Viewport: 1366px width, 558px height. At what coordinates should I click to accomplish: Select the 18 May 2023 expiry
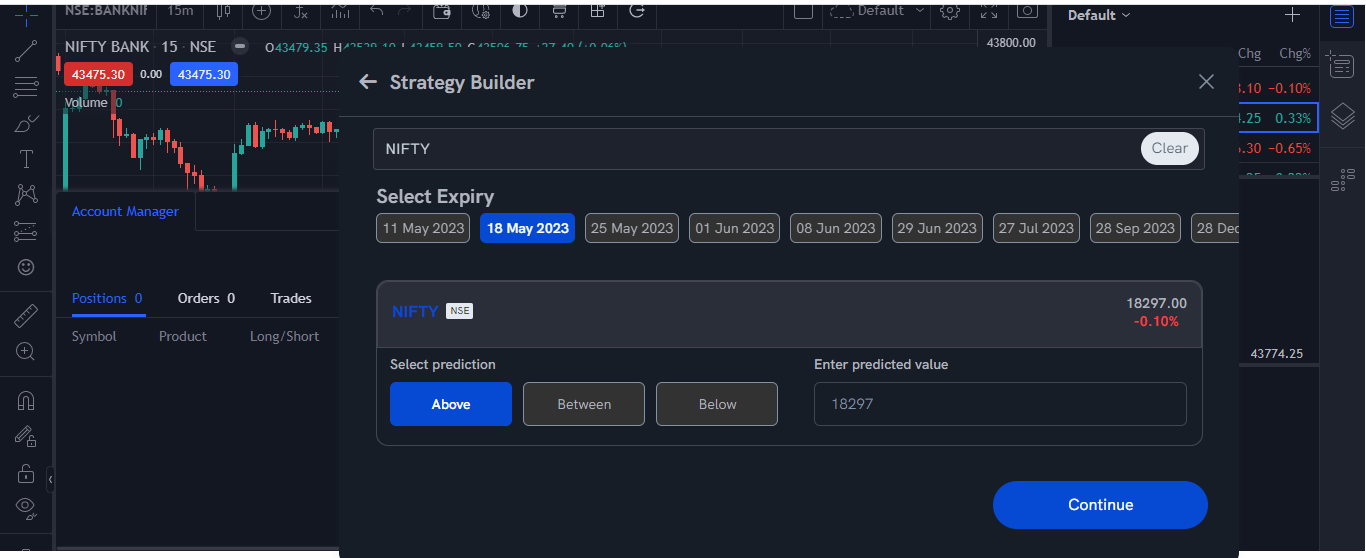[528, 228]
